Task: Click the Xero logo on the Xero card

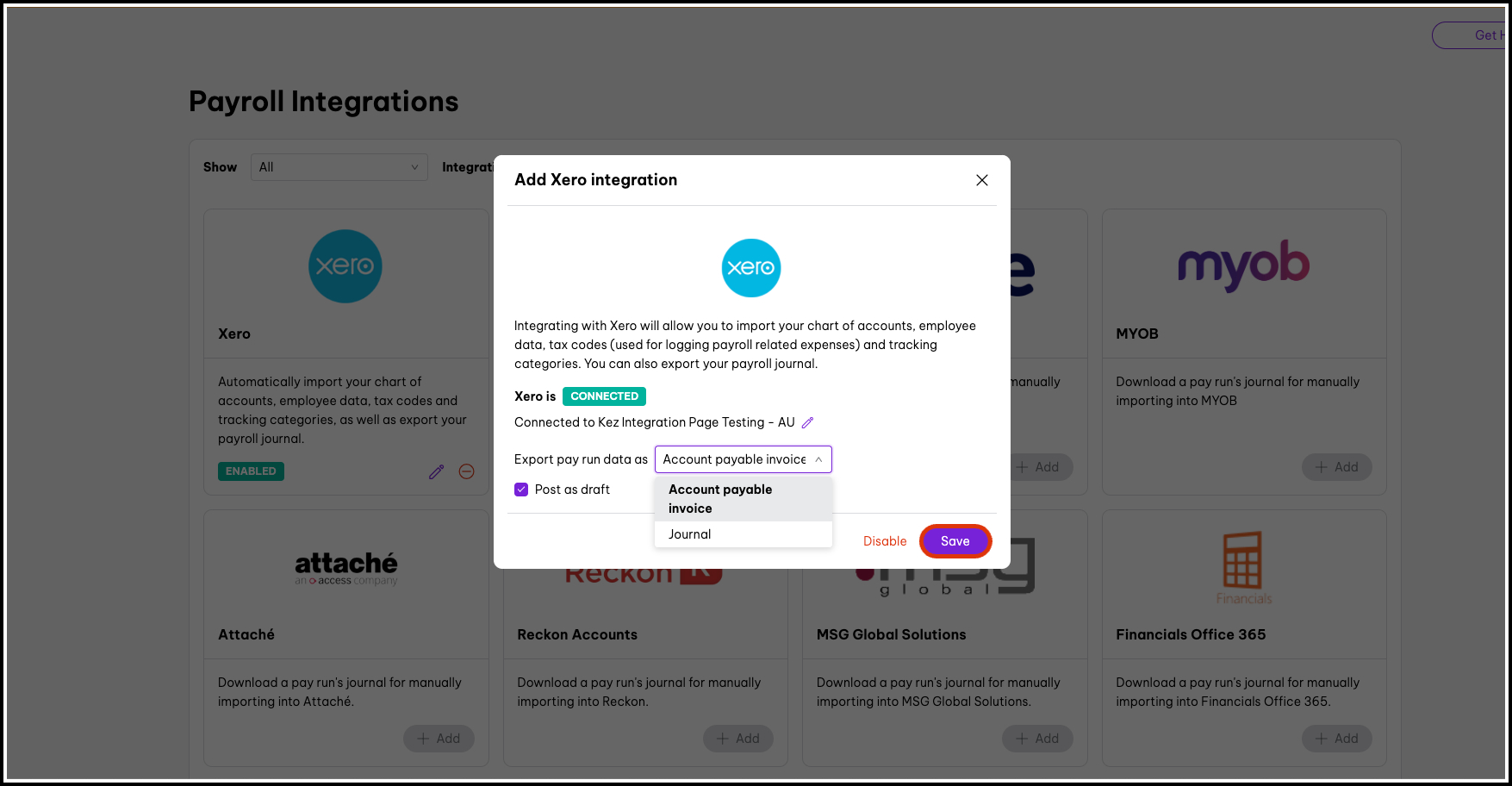Action: click(x=345, y=266)
